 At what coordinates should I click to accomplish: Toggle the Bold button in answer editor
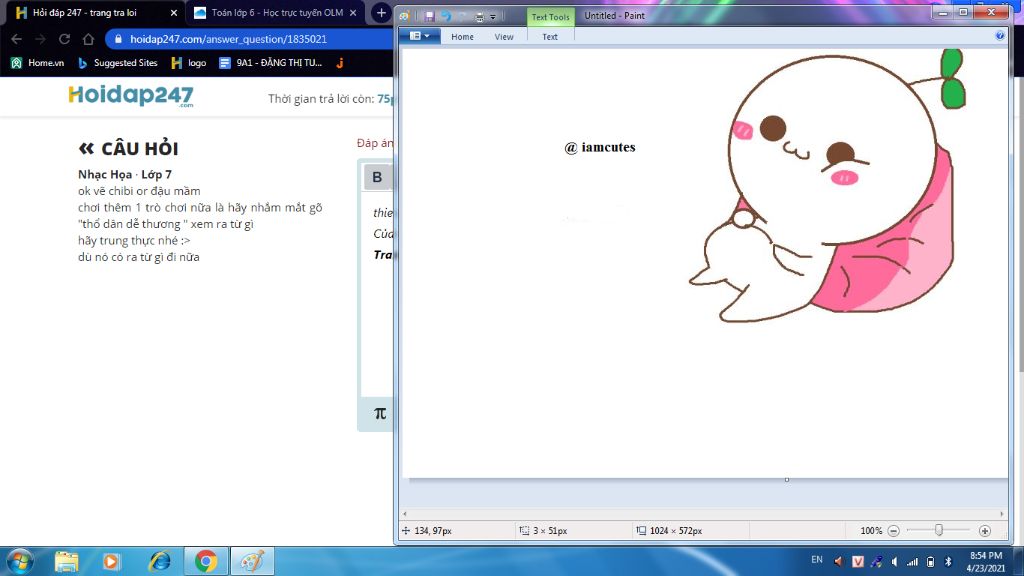click(x=377, y=177)
